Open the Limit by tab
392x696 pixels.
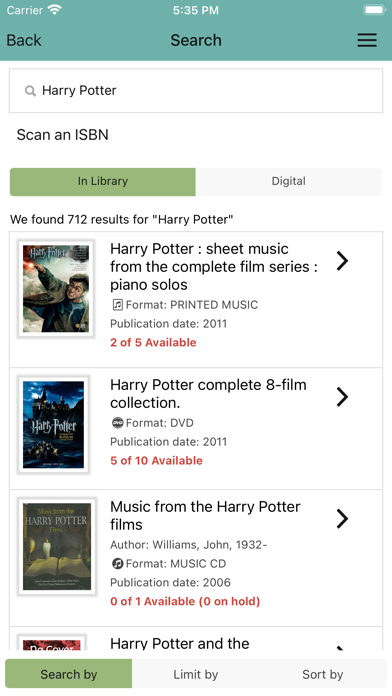tap(196, 674)
